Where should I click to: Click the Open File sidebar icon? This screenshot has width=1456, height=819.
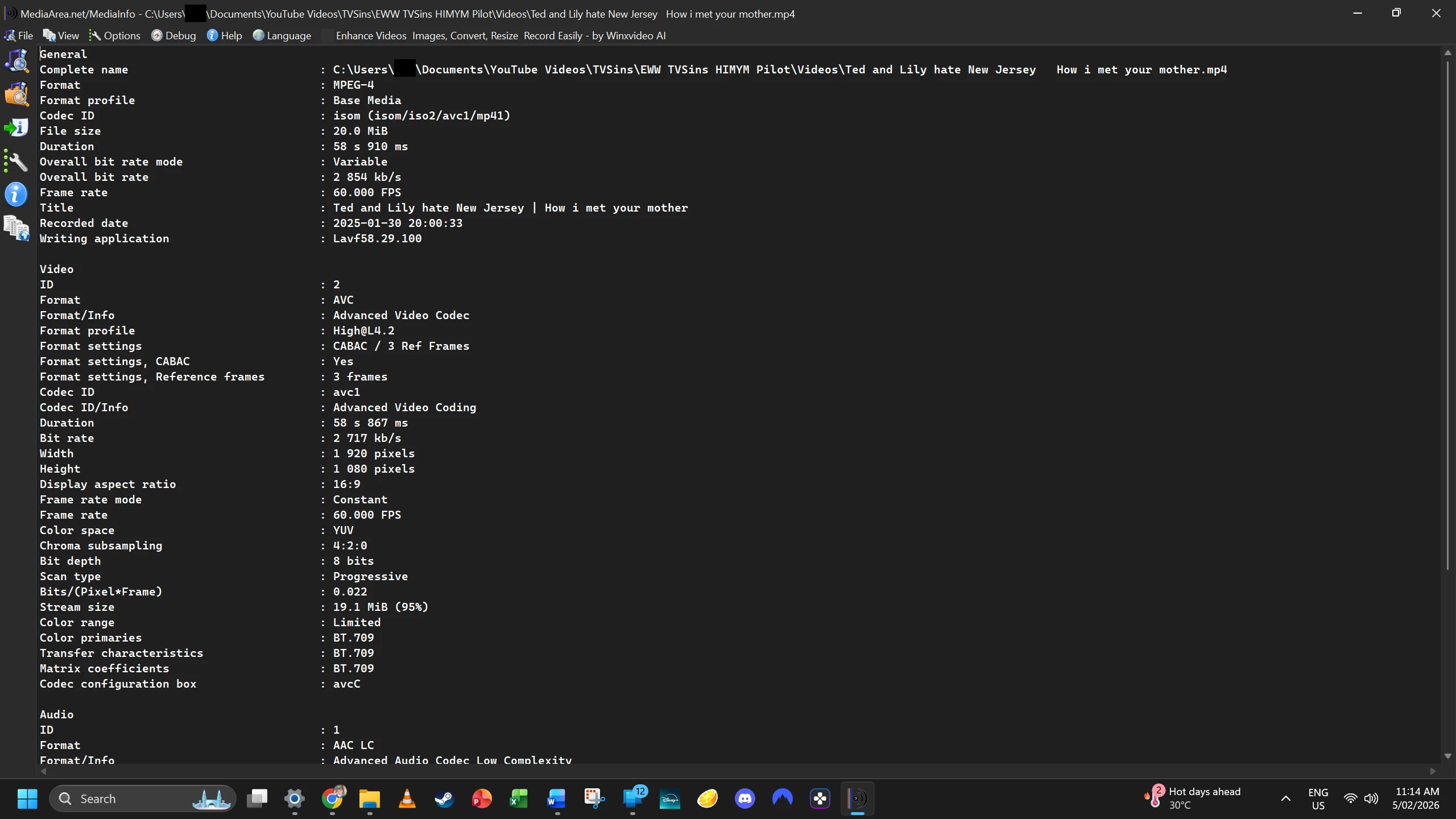click(16, 61)
